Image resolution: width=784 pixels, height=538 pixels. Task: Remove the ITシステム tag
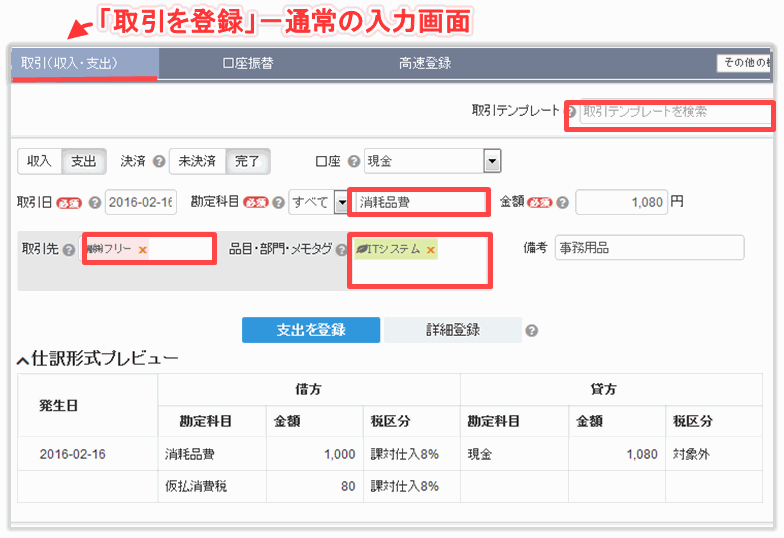tap(430, 250)
